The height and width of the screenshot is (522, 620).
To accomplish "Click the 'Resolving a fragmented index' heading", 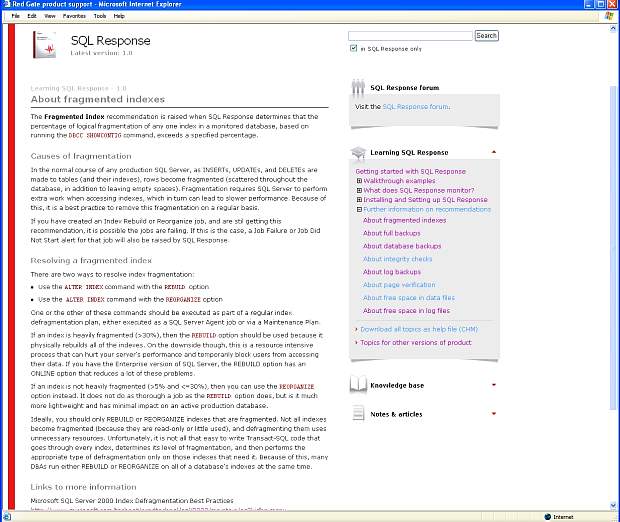I will click(91, 261).
